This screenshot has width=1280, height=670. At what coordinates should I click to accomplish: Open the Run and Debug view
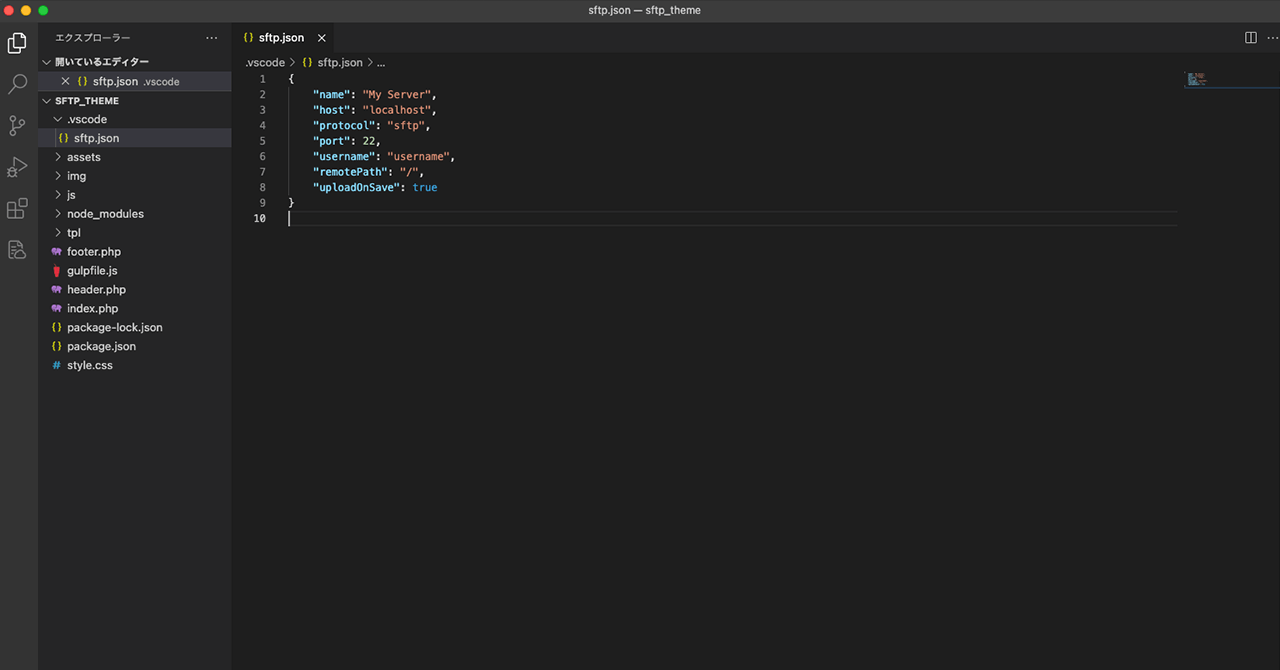click(x=17, y=167)
